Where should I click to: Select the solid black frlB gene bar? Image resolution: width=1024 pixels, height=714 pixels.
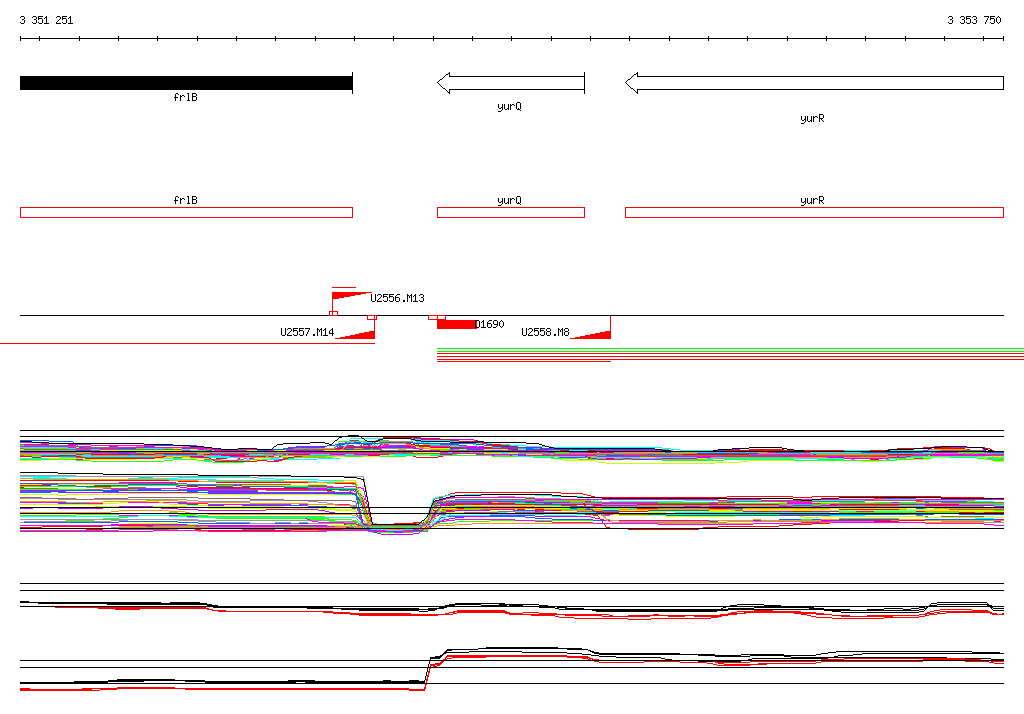point(186,83)
